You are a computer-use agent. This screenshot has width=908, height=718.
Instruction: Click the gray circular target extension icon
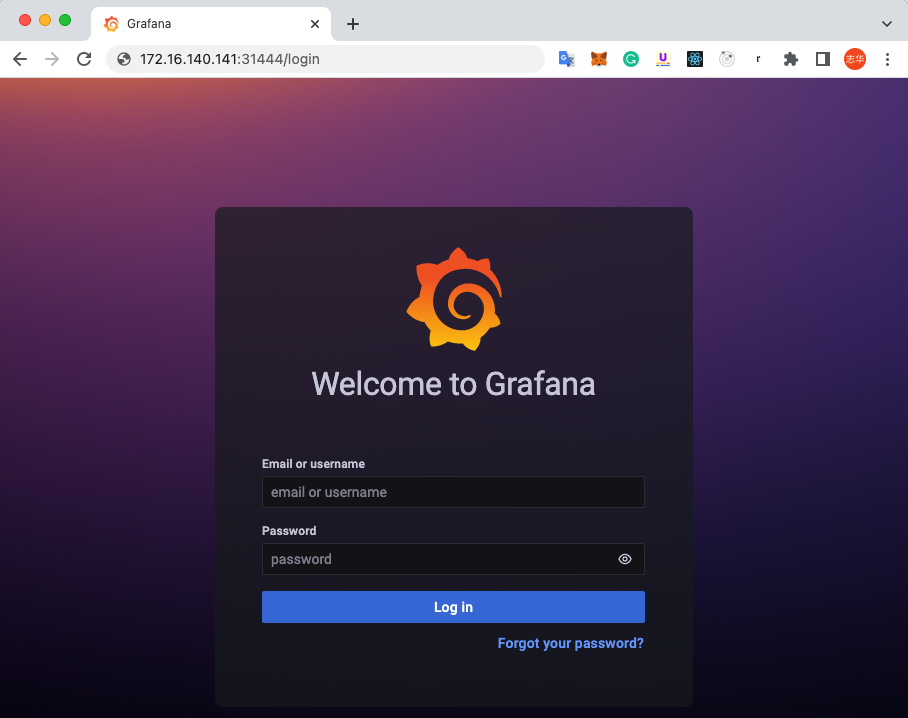727,59
